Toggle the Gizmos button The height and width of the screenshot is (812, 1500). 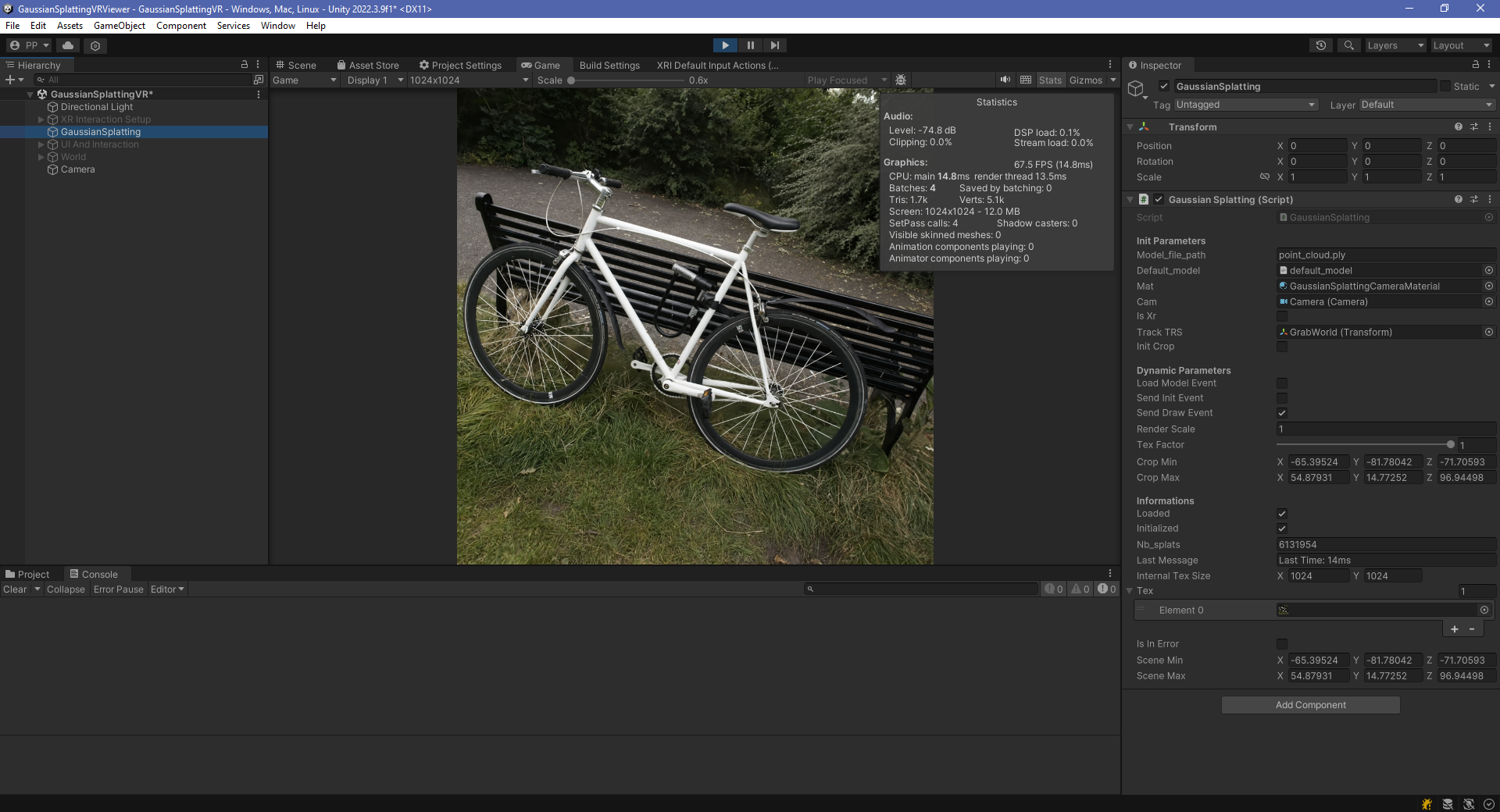click(1085, 80)
